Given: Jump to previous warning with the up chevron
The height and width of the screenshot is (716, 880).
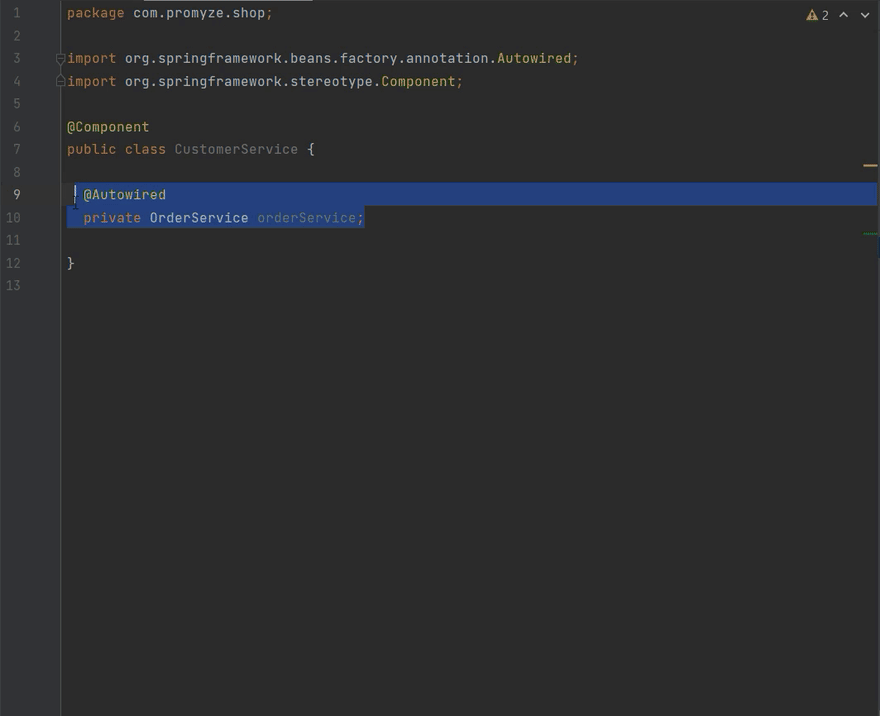Looking at the screenshot, I should tap(843, 15).
